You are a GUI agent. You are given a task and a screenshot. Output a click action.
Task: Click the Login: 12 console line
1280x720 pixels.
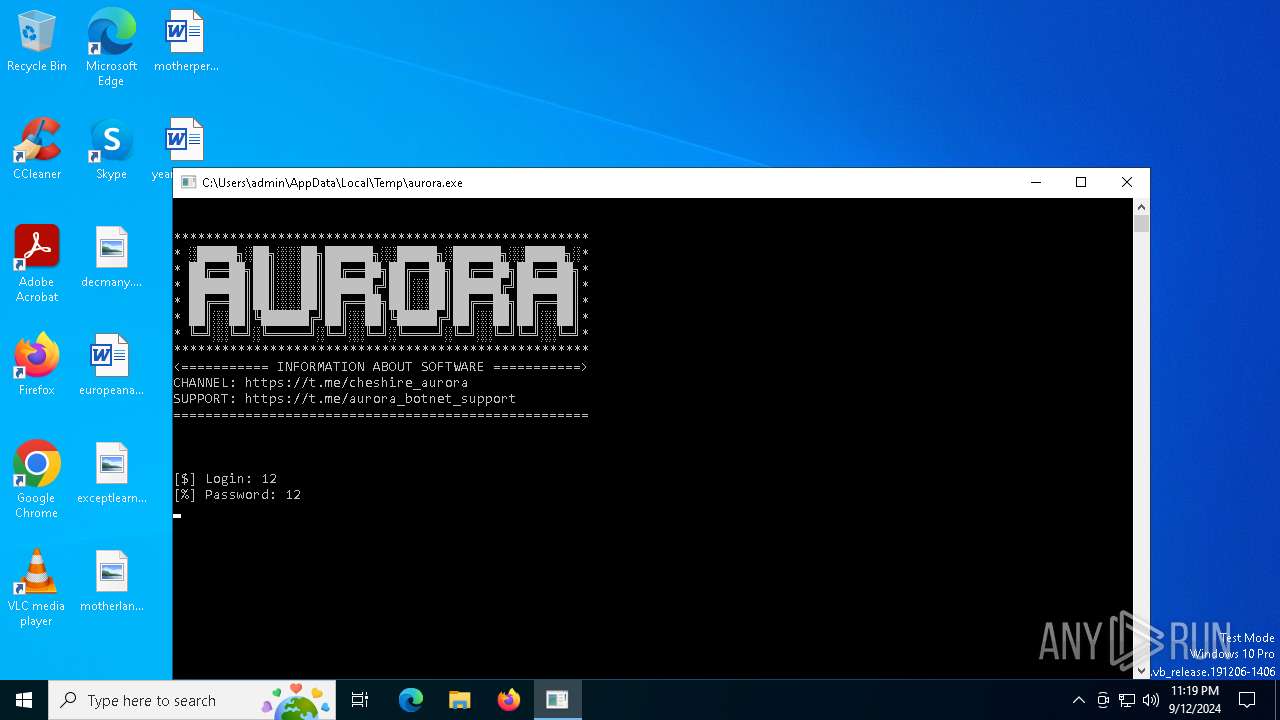pos(225,479)
